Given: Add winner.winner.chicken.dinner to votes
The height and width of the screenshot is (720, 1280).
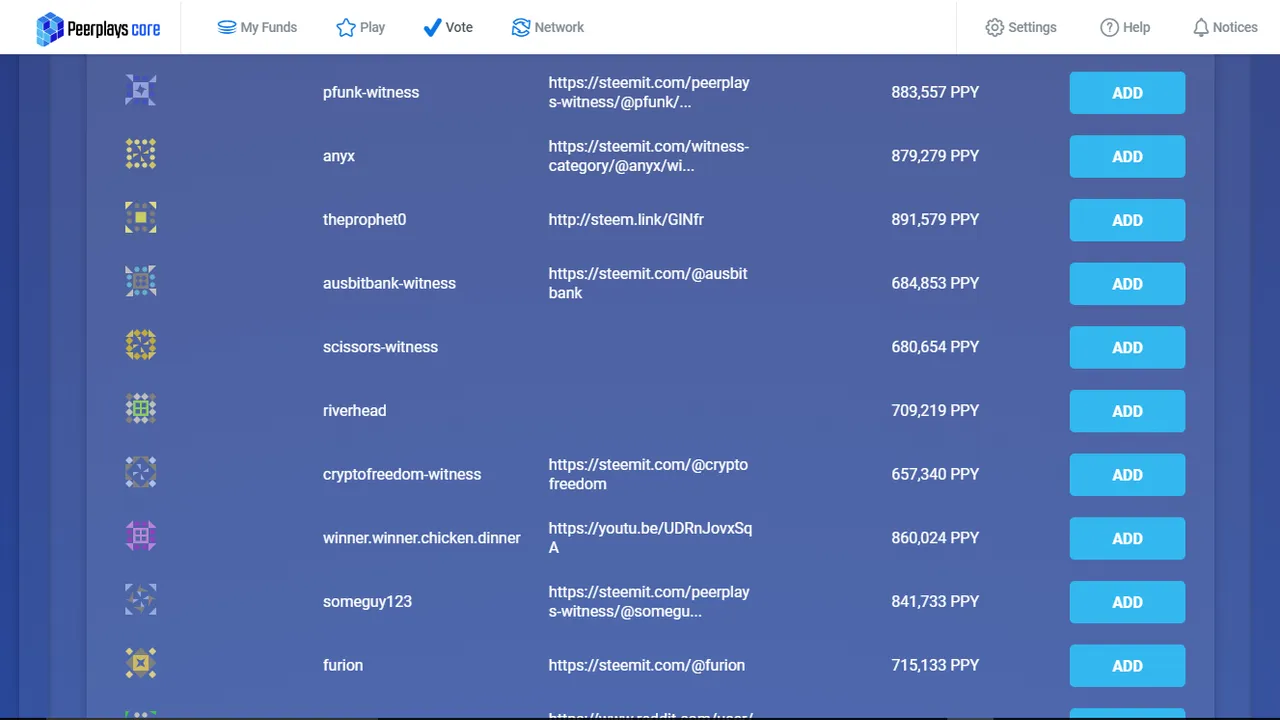Looking at the screenshot, I should tap(1127, 538).
